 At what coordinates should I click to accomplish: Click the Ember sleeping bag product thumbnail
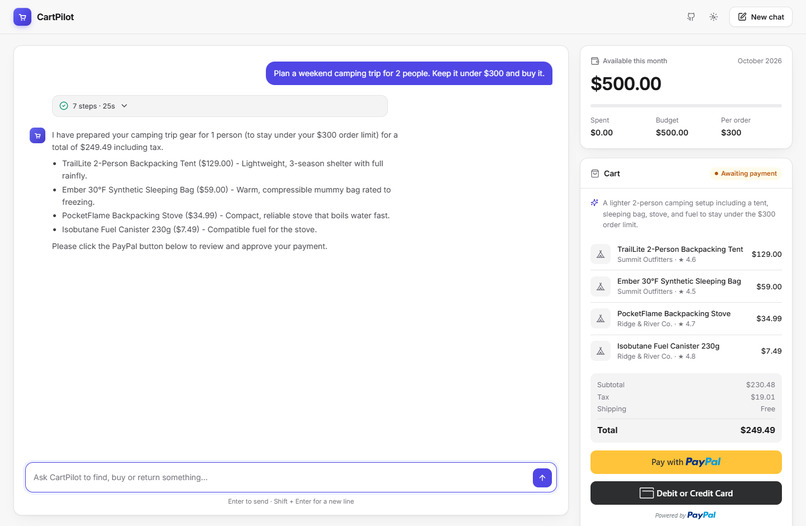[600, 286]
